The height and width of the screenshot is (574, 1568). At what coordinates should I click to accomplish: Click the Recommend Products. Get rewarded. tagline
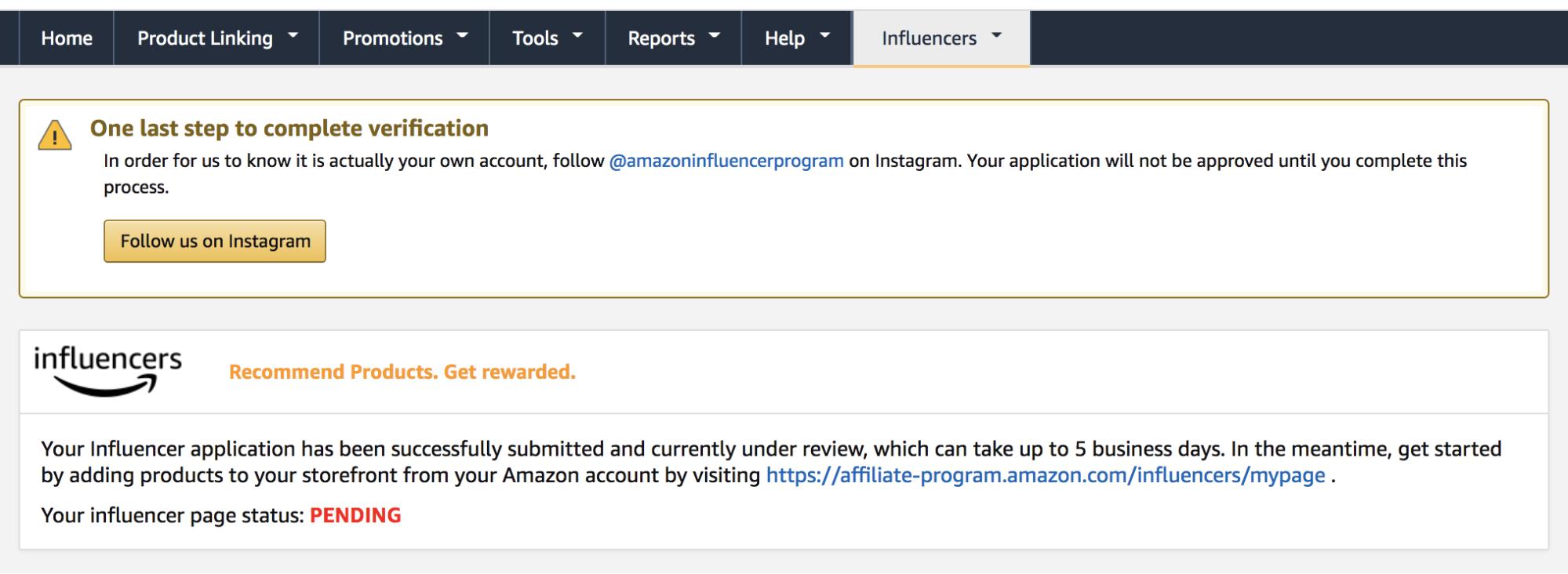(402, 372)
